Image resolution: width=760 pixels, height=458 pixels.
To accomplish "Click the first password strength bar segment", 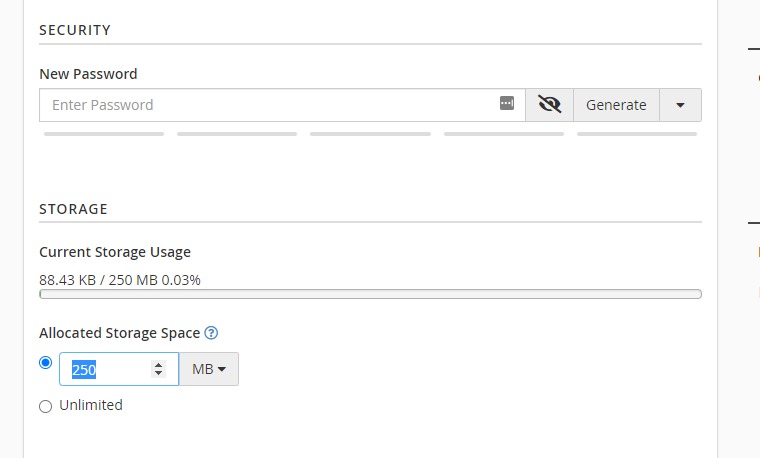I will tap(104, 133).
